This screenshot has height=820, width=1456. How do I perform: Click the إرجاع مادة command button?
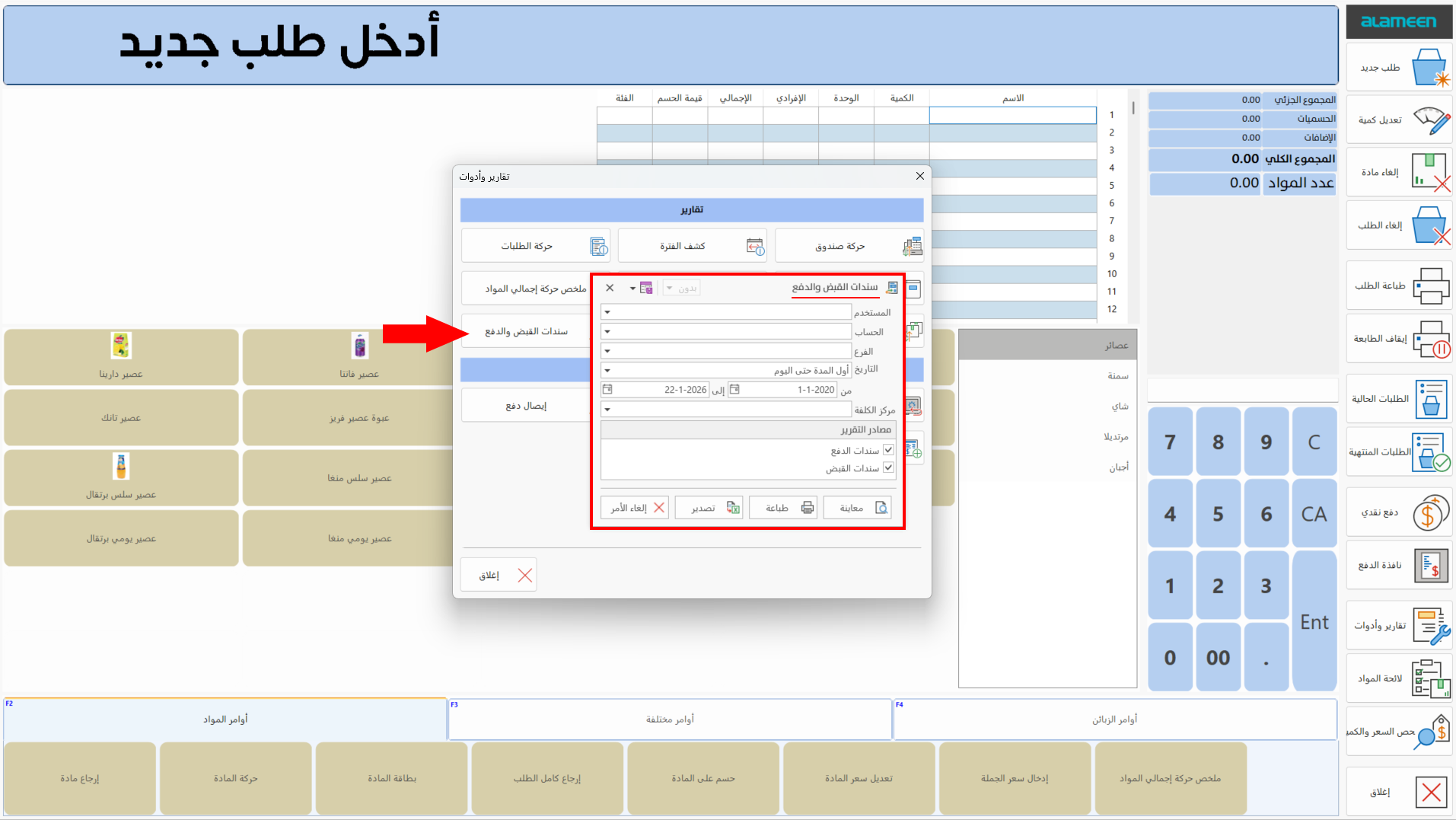click(x=80, y=778)
